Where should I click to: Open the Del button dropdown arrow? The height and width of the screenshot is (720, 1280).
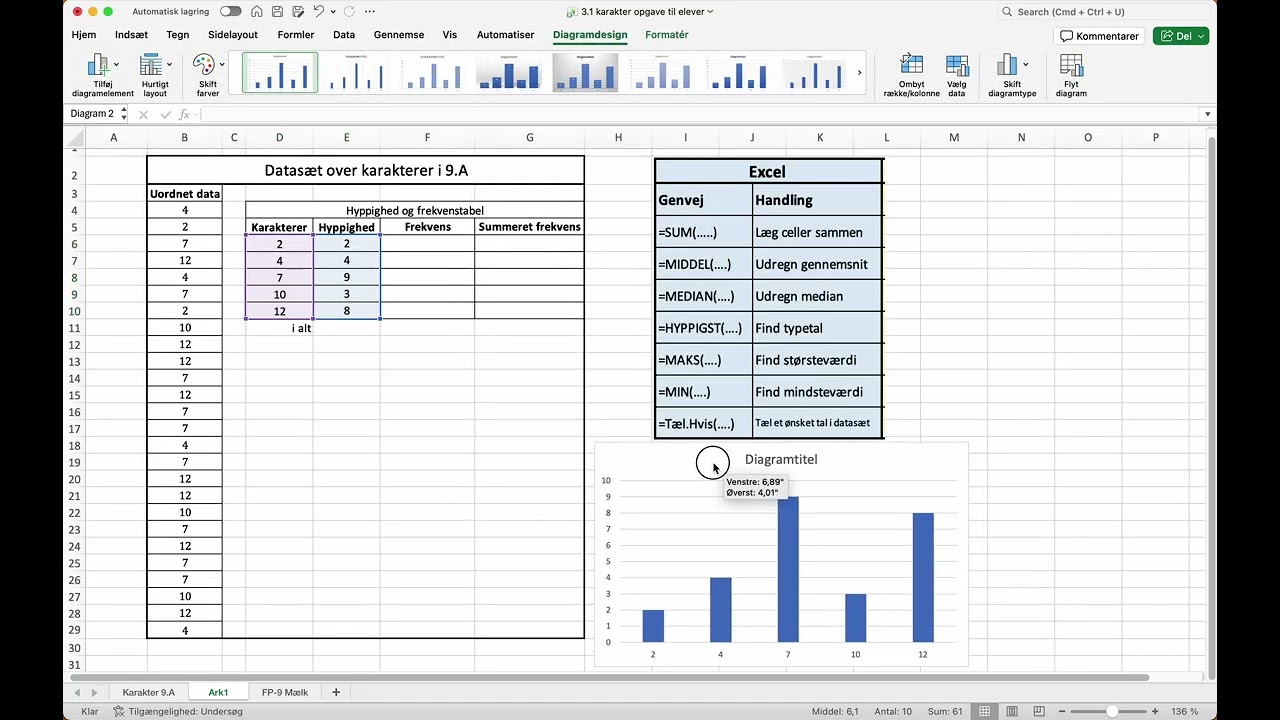pos(1201,36)
